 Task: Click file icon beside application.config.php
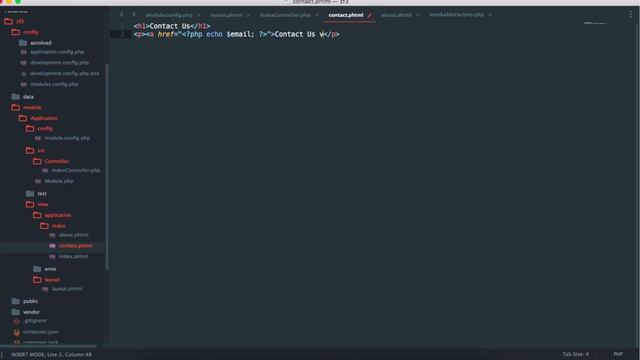point(24,52)
